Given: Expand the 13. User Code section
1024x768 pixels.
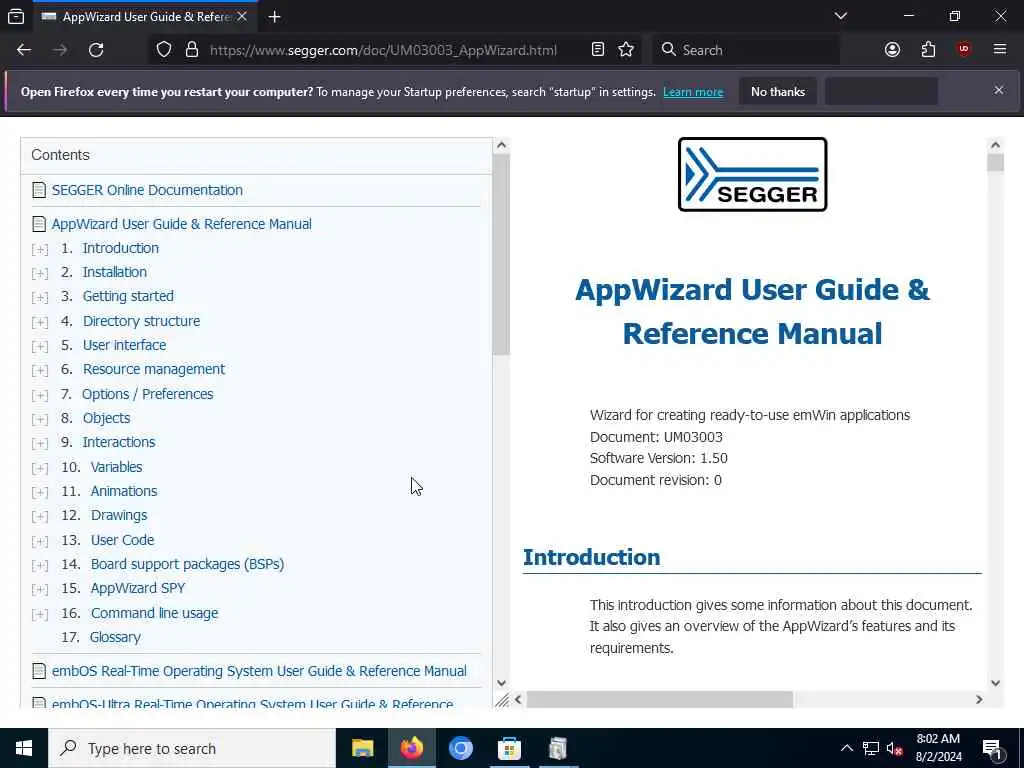Looking at the screenshot, I should tap(40, 541).
